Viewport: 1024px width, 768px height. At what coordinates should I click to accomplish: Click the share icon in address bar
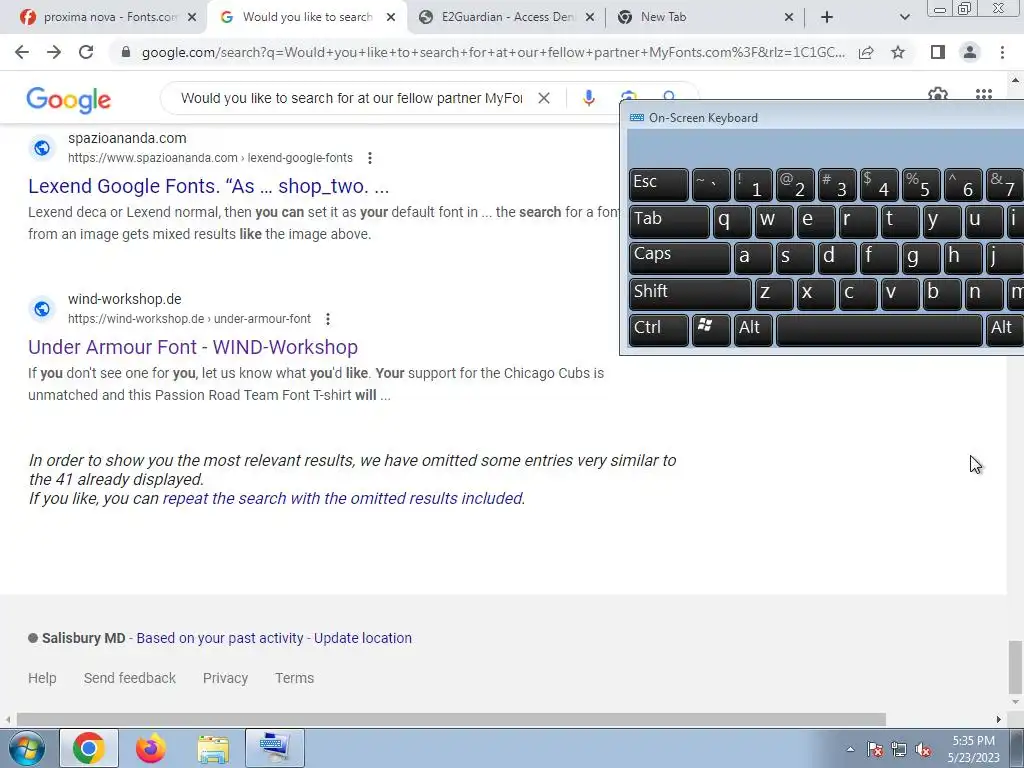tap(866, 52)
